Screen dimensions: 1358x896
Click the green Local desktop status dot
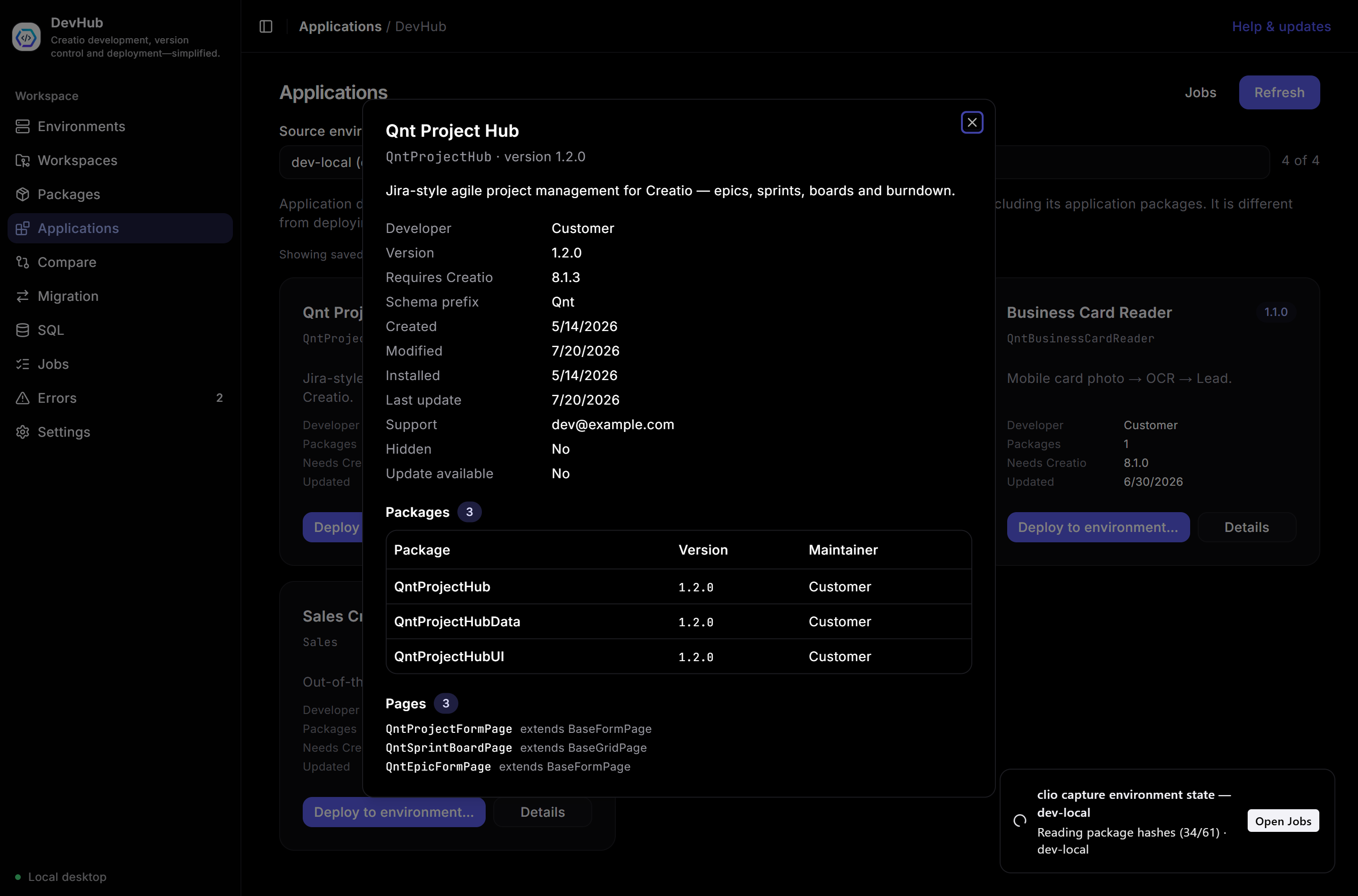click(18, 877)
